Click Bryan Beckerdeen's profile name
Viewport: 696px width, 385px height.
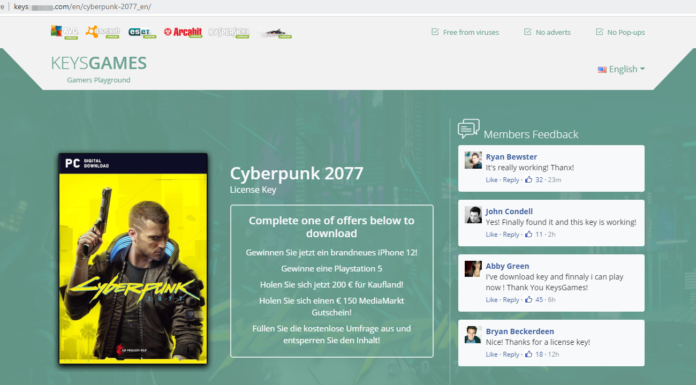[520, 331]
